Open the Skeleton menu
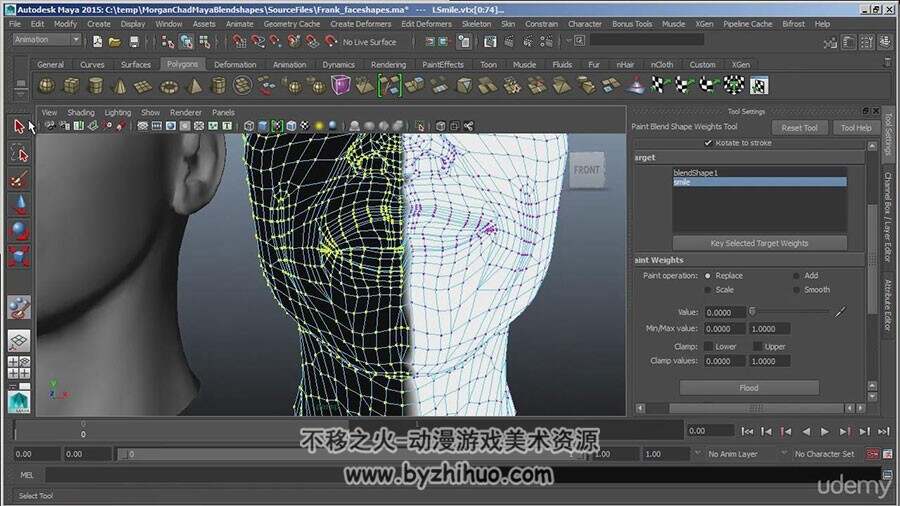900x506 pixels. [476, 24]
